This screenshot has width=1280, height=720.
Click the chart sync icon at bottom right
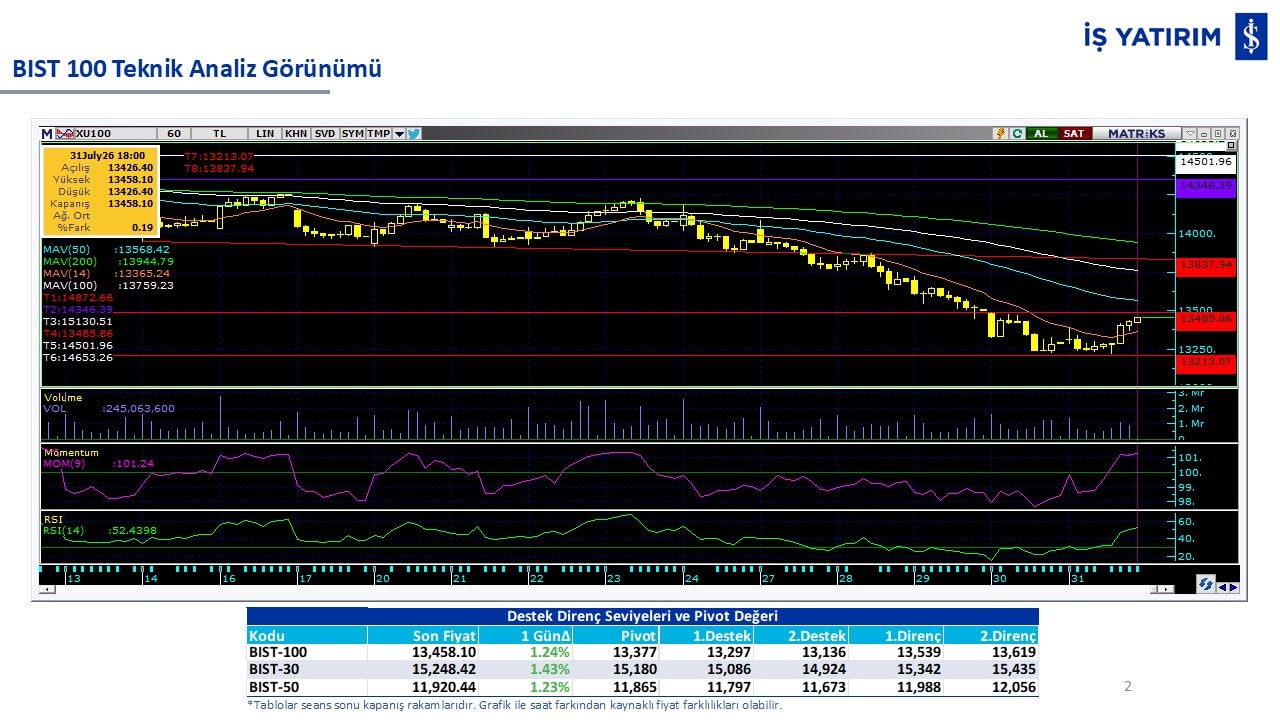pos(1205,586)
